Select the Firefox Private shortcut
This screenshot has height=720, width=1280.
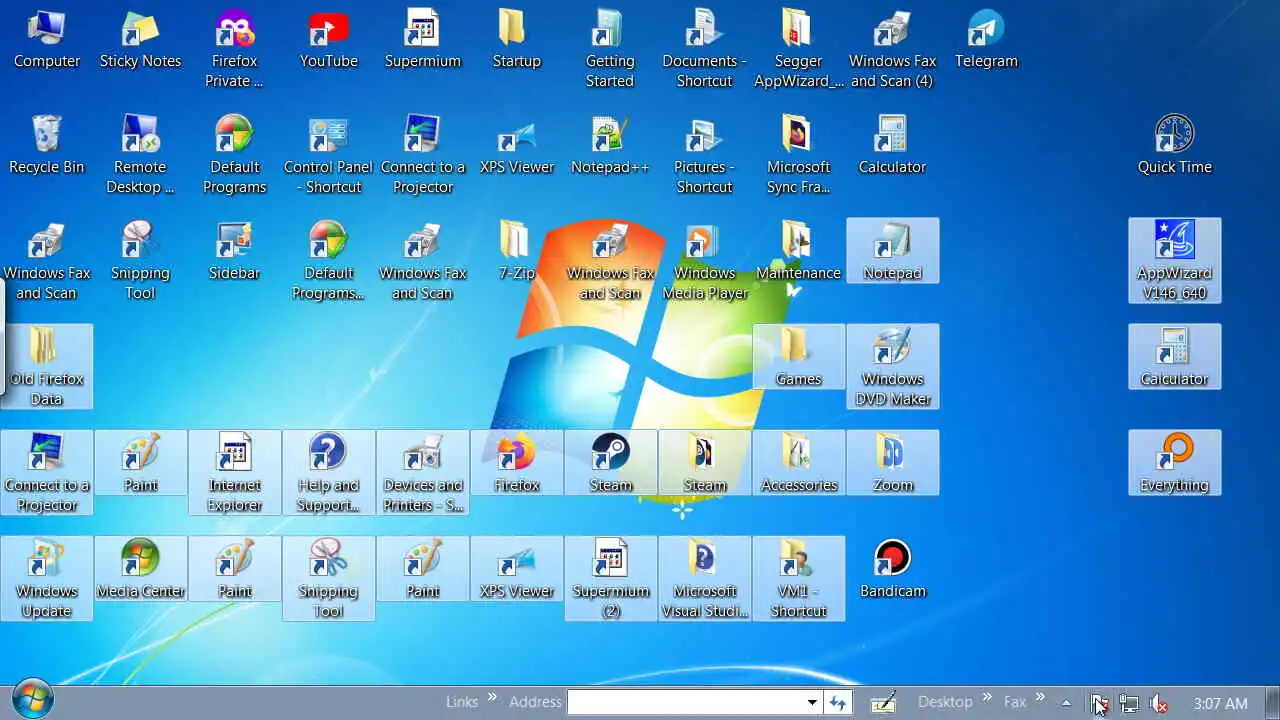235,50
